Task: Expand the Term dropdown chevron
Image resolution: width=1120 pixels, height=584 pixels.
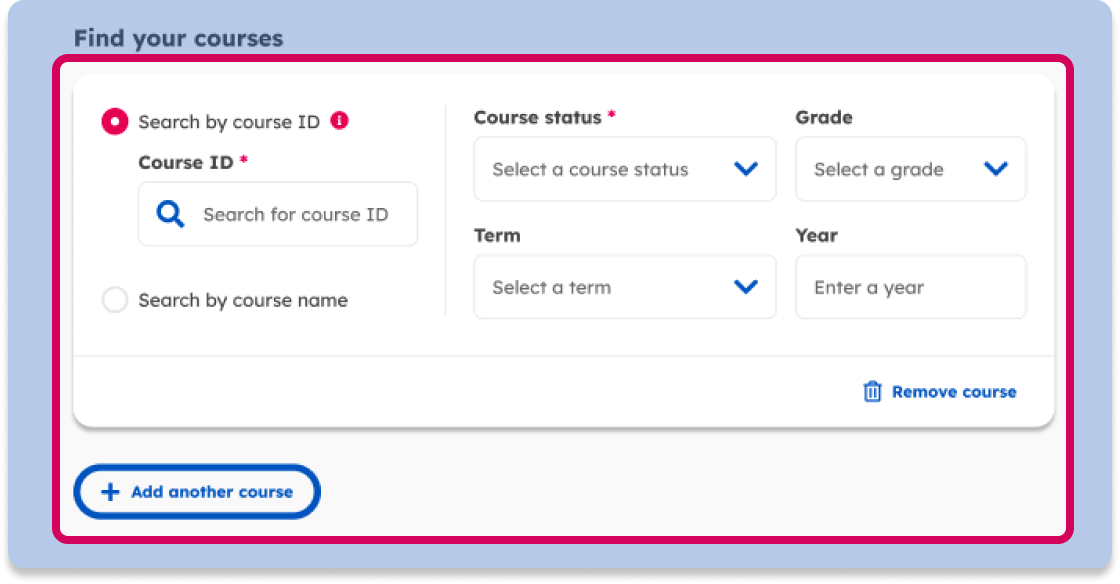Action: click(x=746, y=287)
